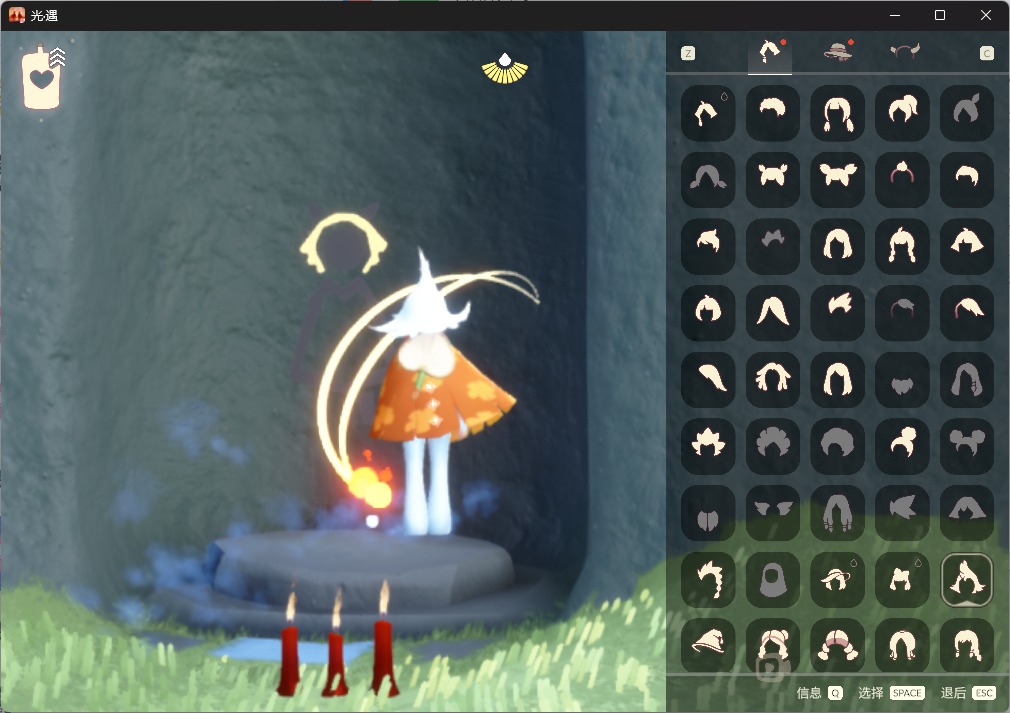Select the small grey spiky hairstyle

pyautogui.click(x=772, y=246)
